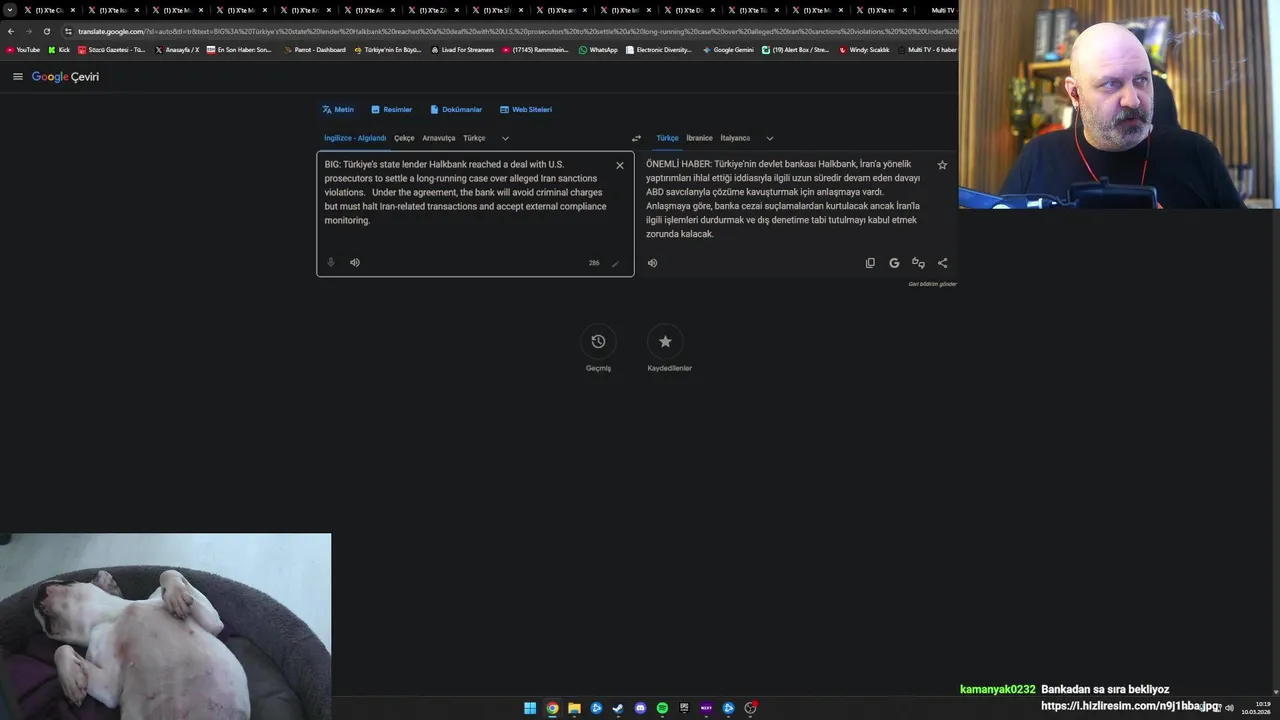Switch to the Metin tab

point(338,110)
